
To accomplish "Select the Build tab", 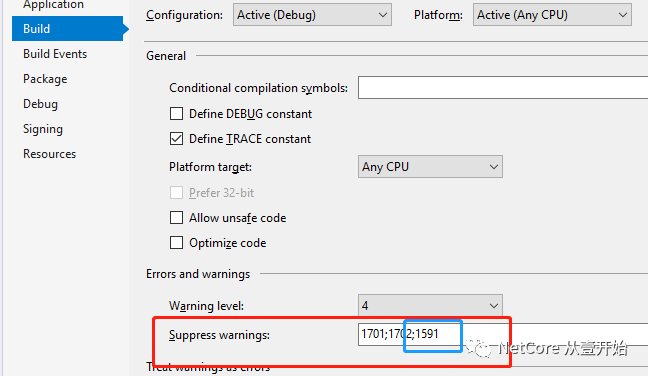I will [x=67, y=29].
